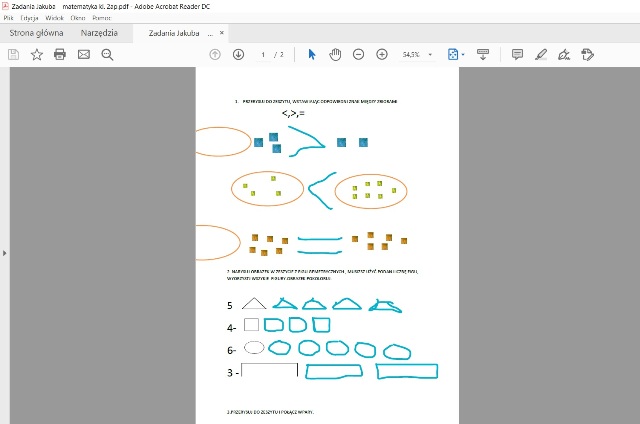Open the Edycja menu
The height and width of the screenshot is (424, 640).
click(x=30, y=18)
